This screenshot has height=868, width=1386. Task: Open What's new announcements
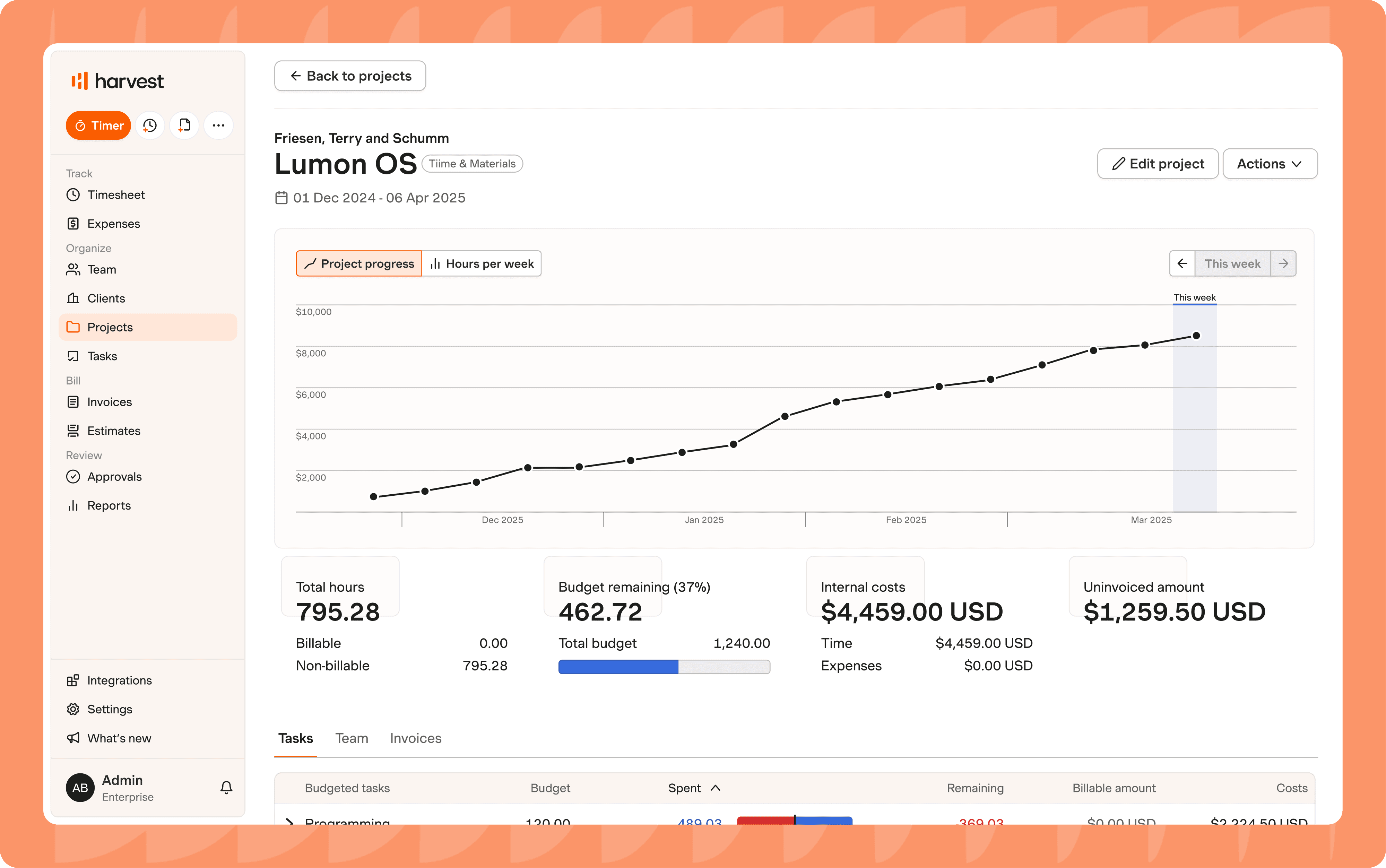148,738
